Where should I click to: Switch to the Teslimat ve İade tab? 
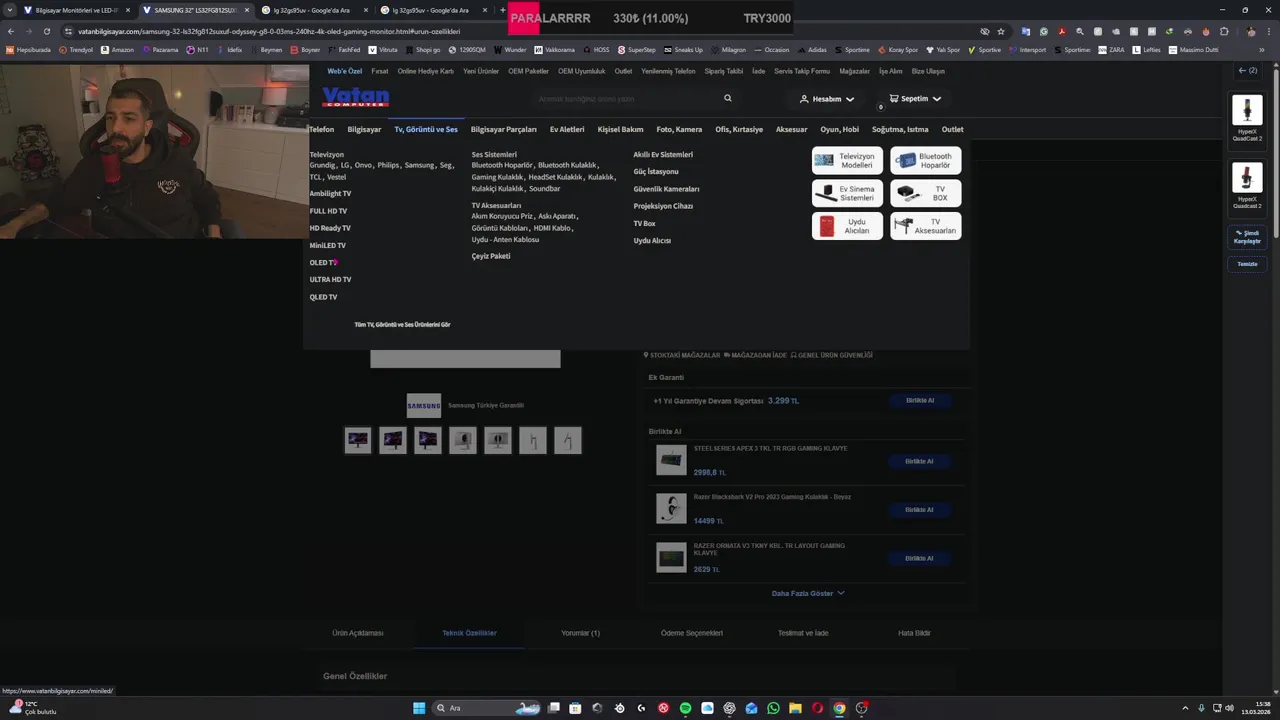pyautogui.click(x=803, y=633)
